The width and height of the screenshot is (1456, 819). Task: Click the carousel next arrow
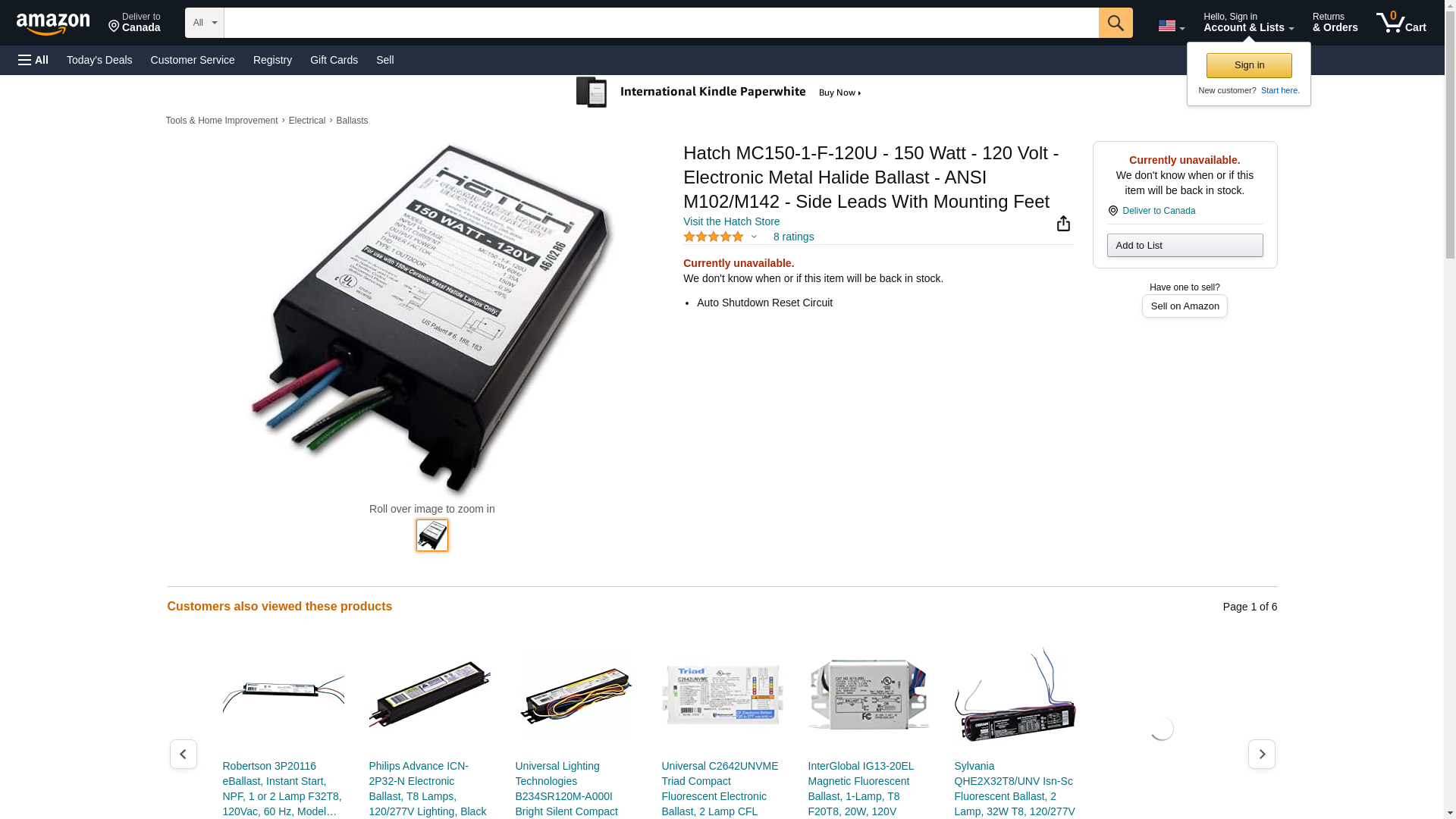(x=1262, y=754)
